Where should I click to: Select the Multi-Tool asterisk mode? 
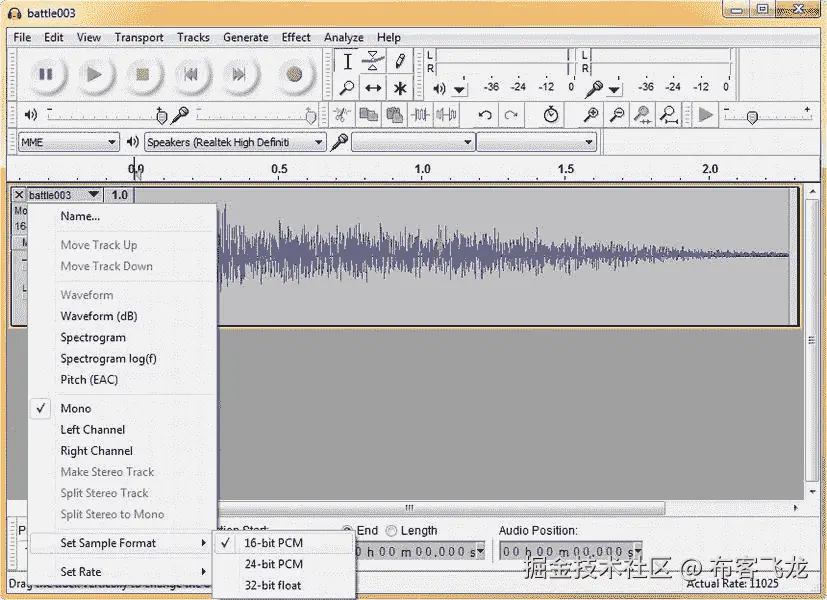(400, 88)
